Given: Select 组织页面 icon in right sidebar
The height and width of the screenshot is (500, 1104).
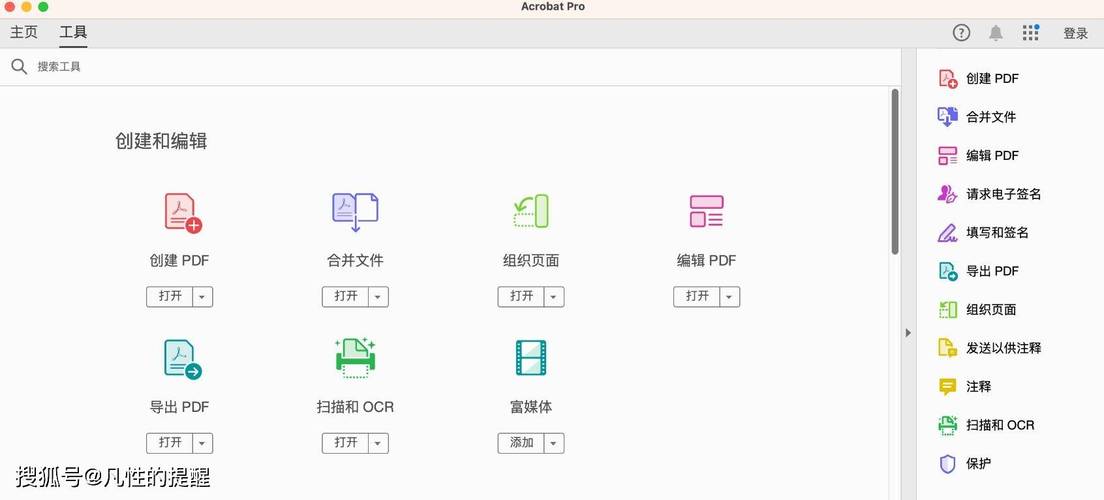Looking at the screenshot, I should click(948, 309).
